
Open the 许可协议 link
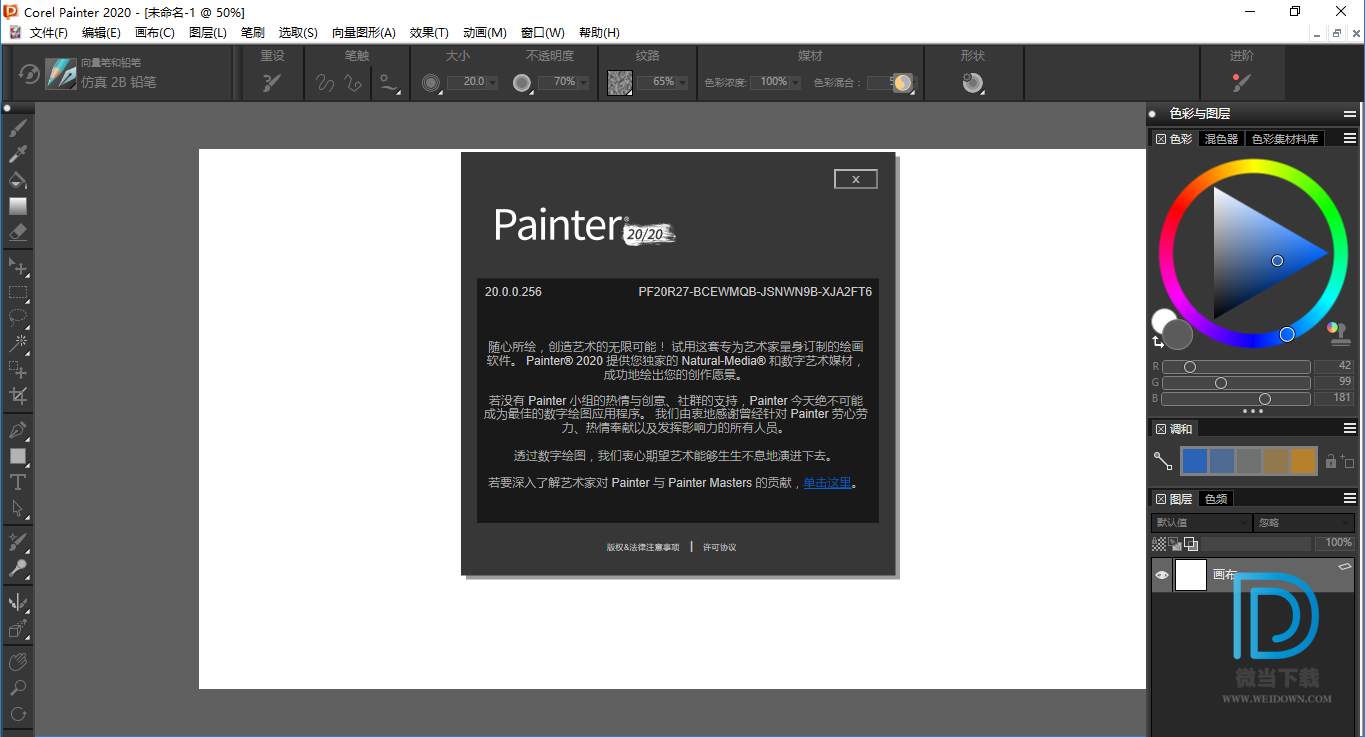pos(719,547)
